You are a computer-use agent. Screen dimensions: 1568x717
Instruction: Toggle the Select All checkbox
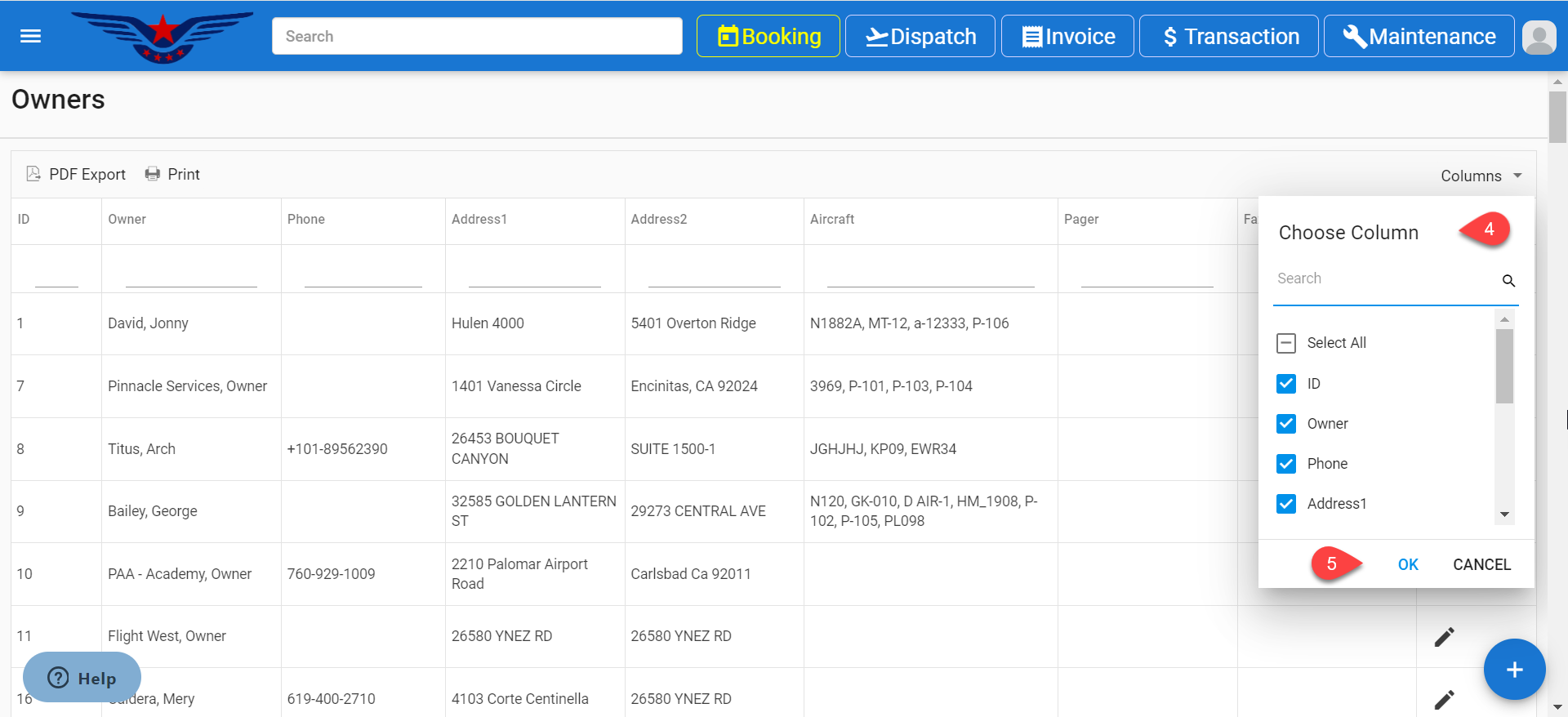pyautogui.click(x=1286, y=343)
